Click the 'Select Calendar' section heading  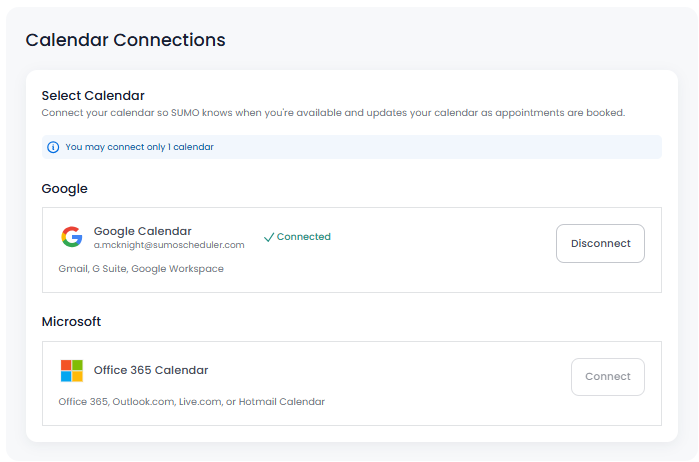(93, 95)
